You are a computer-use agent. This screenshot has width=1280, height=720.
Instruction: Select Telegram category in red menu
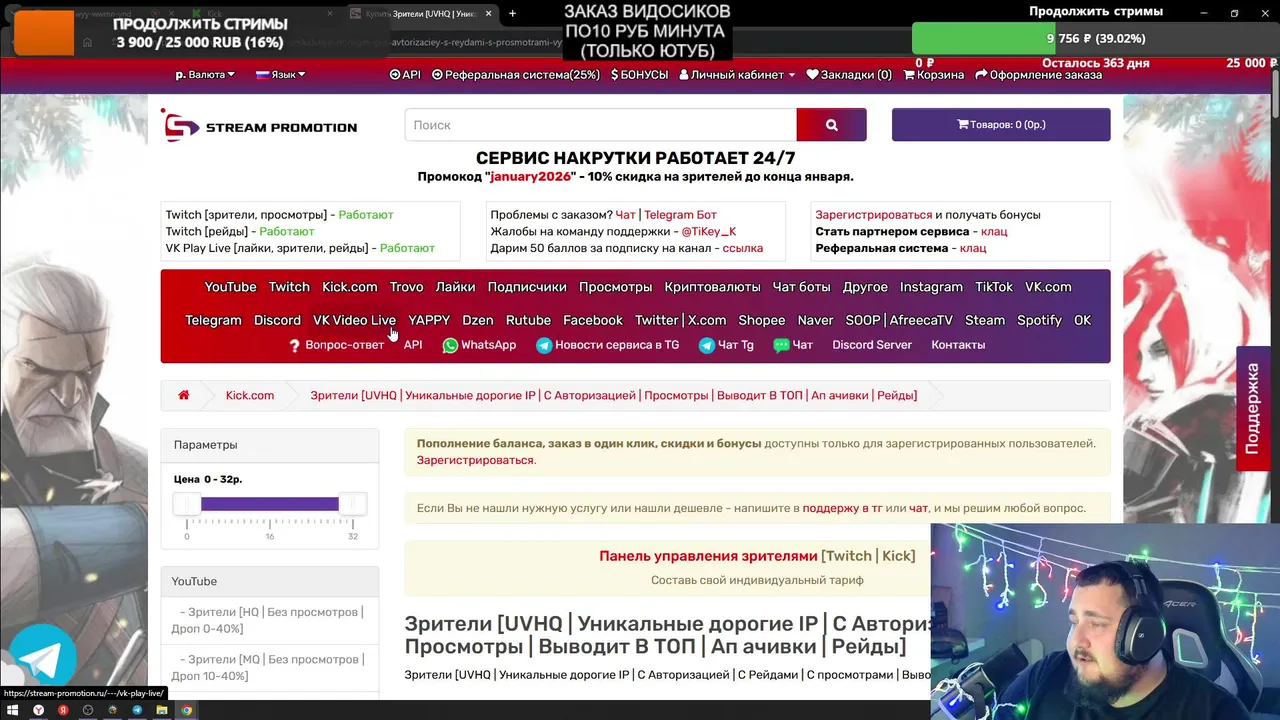(x=213, y=320)
